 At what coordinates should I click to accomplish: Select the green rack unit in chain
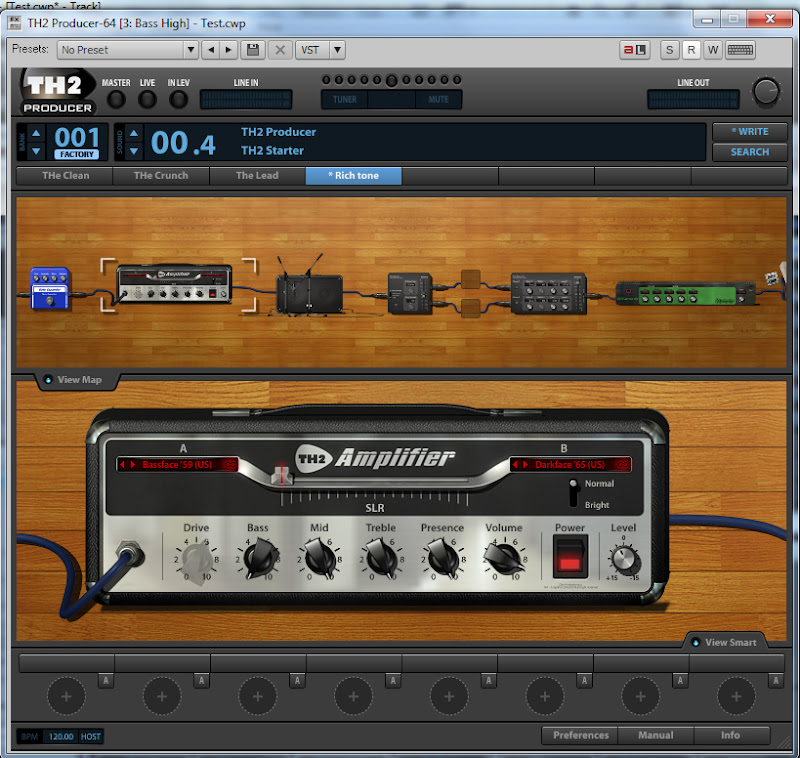tap(684, 292)
